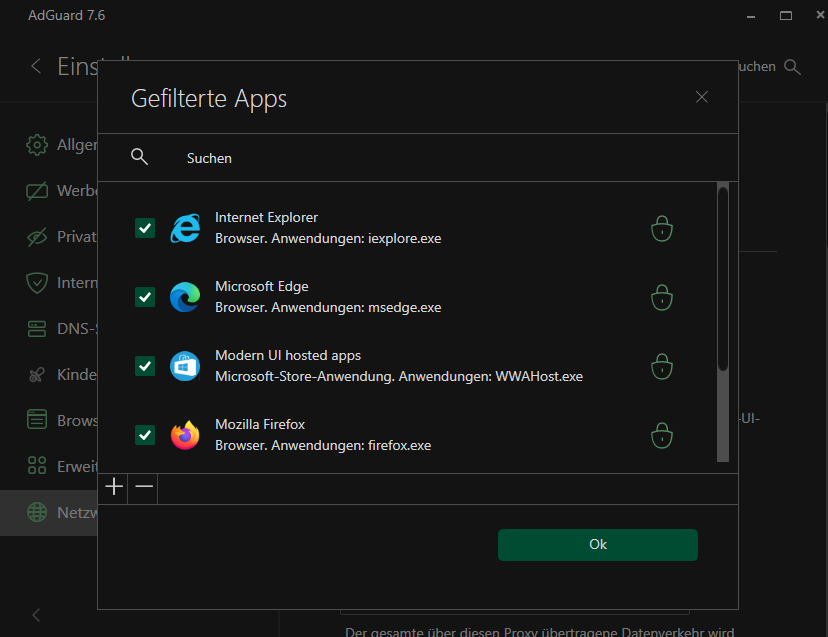Disable filtering for Microsoft Edge checkbox
The width and height of the screenshot is (828, 637).
pos(145,298)
